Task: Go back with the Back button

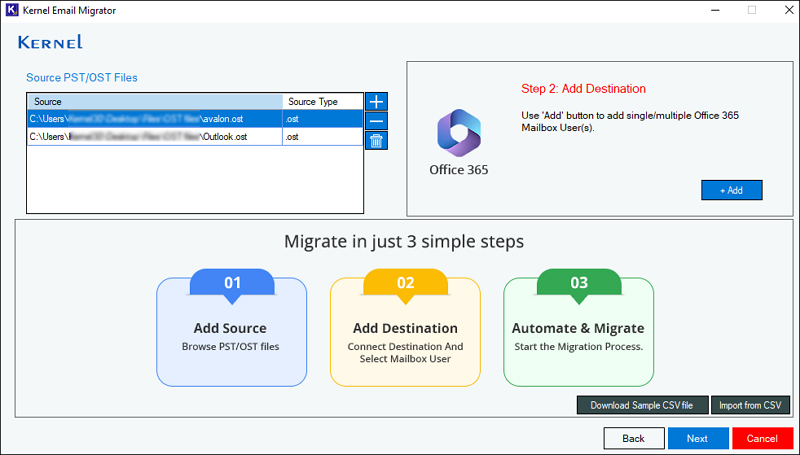Action: pyautogui.click(x=634, y=438)
